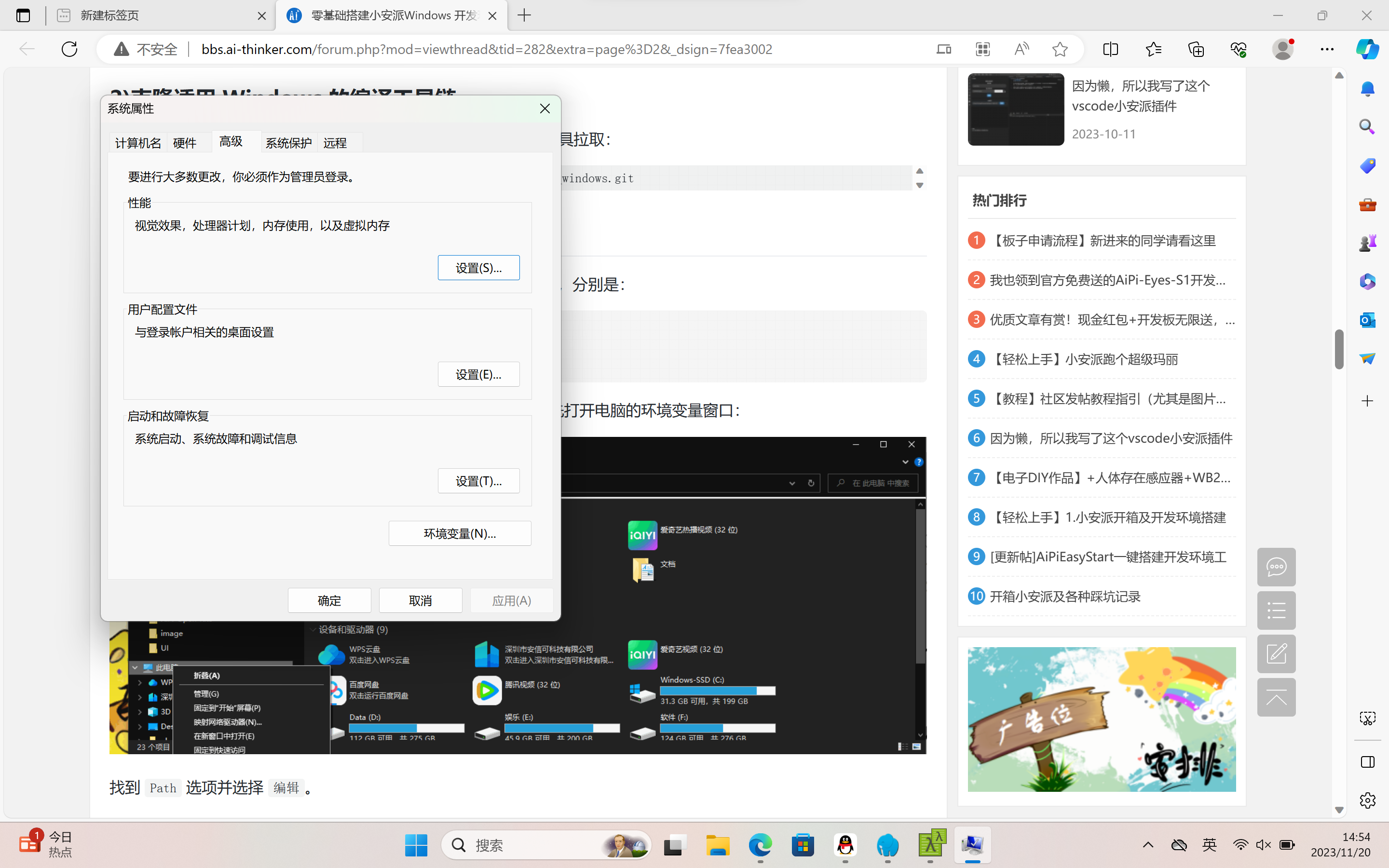Open QR code generator icon in address bar
The image size is (1389, 868).
[983, 49]
